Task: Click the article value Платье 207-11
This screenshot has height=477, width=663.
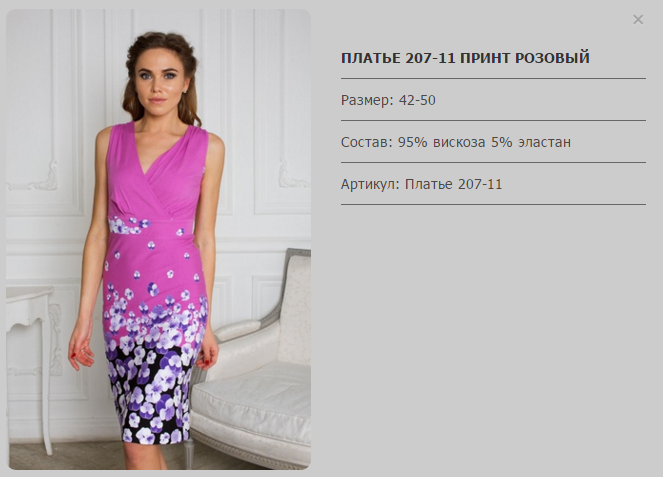Action: pyautogui.click(x=454, y=184)
